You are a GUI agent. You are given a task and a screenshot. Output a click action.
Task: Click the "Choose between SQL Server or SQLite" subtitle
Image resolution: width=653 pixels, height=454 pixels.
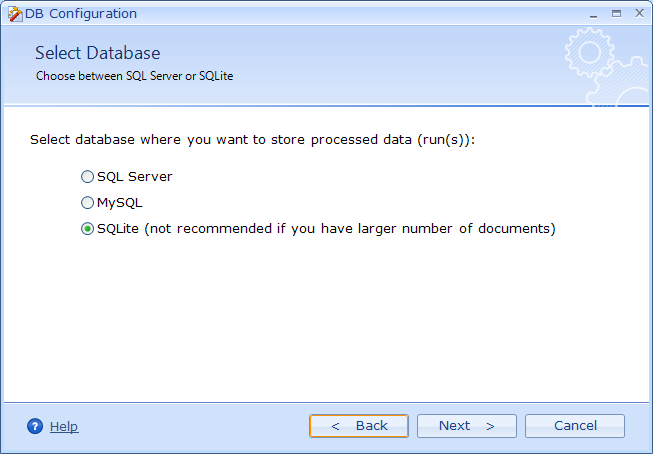pyautogui.click(x=134, y=76)
